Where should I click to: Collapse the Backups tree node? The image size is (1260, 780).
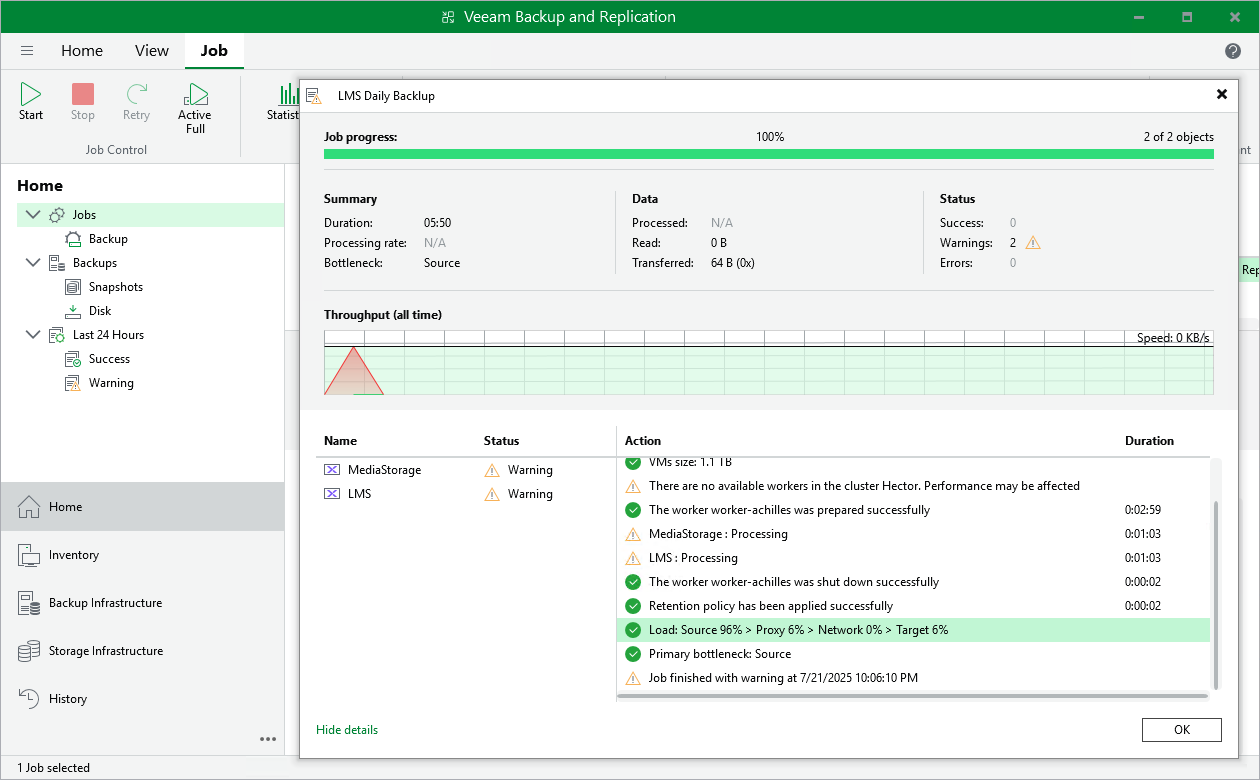33,263
